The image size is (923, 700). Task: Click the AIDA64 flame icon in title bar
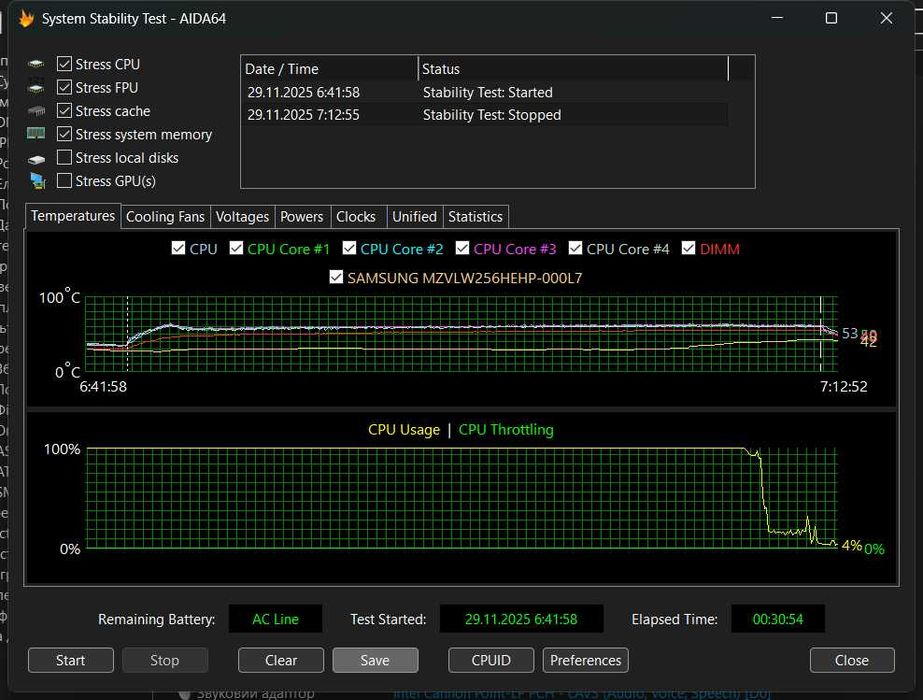tap(26, 18)
